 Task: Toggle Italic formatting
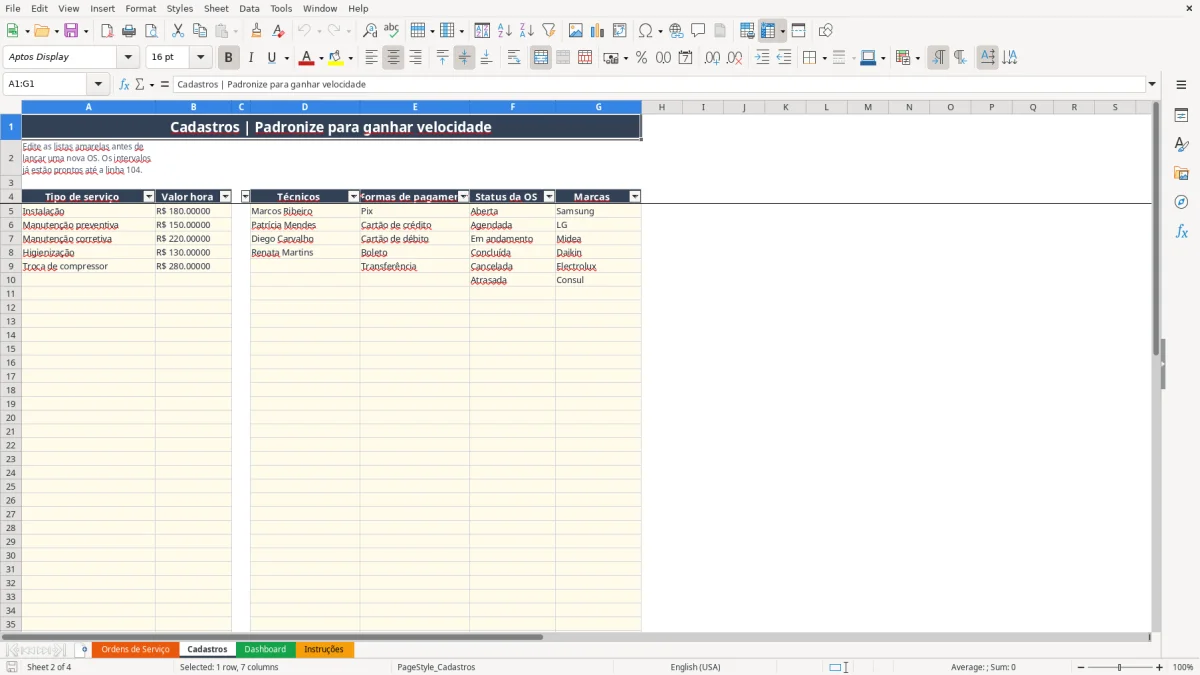click(251, 58)
